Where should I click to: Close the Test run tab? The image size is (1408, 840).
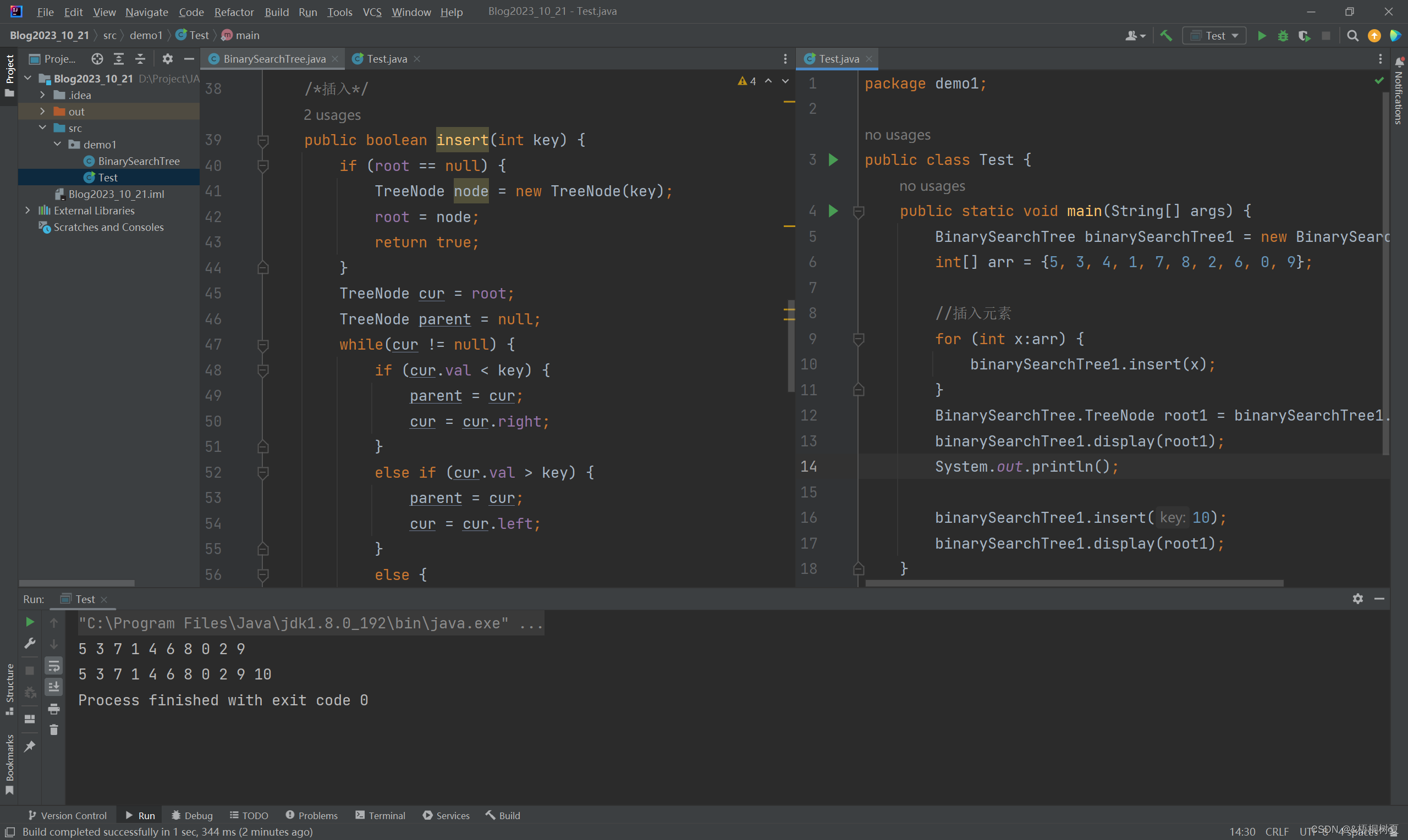[x=103, y=599]
